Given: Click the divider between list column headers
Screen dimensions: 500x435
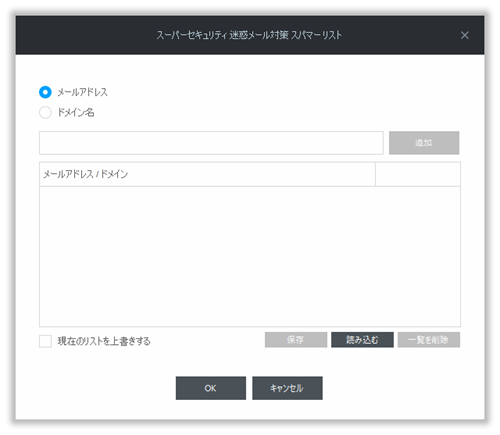Looking at the screenshot, I should click(375, 174).
